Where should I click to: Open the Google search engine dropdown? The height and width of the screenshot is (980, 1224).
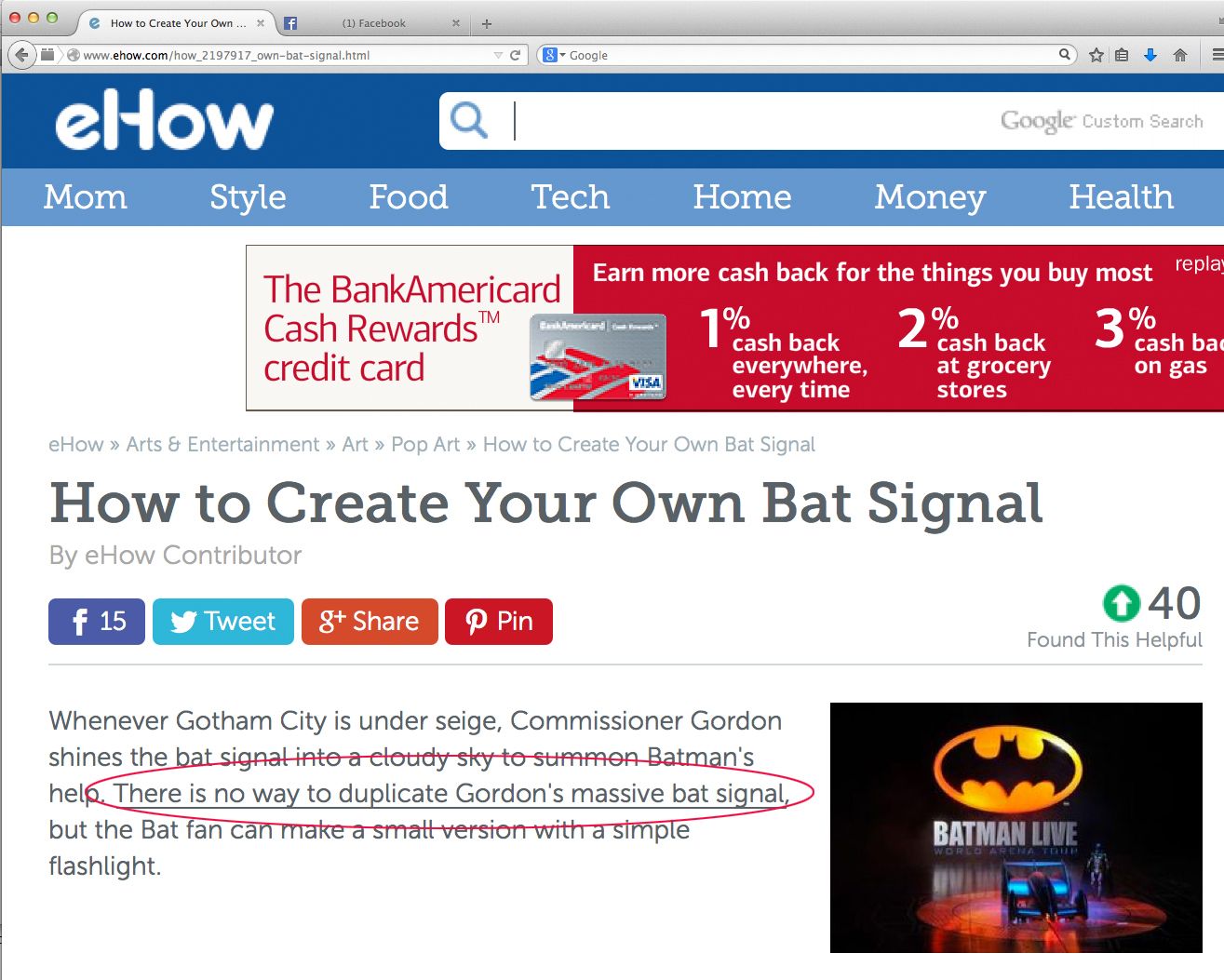click(554, 55)
